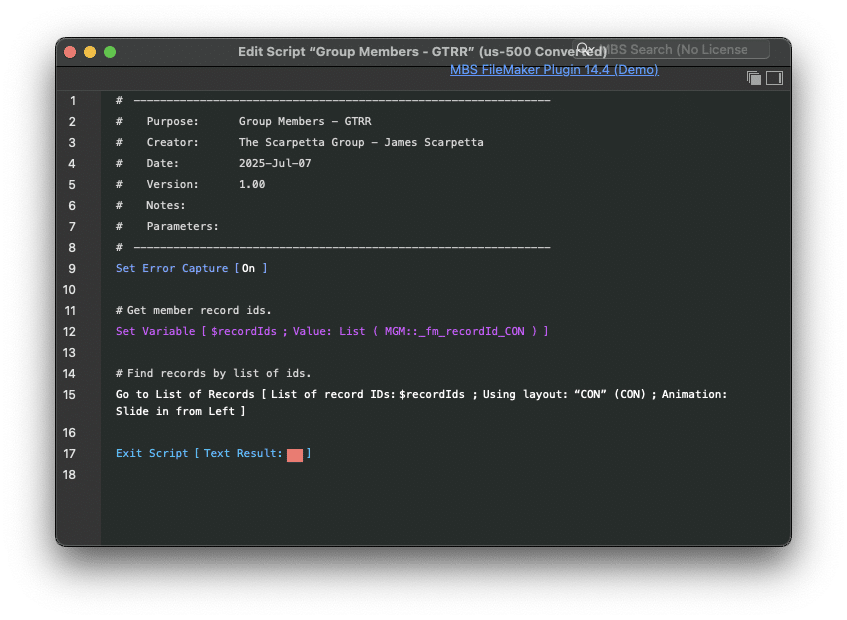Click the "On" value of Set Error Capture
Viewport: 847px width, 620px height.
[248, 268]
